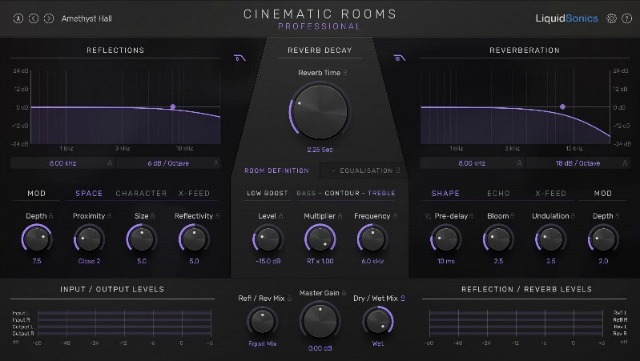
Task: Open the Reflections 8.00 kHz frequency field
Action: click(x=63, y=163)
